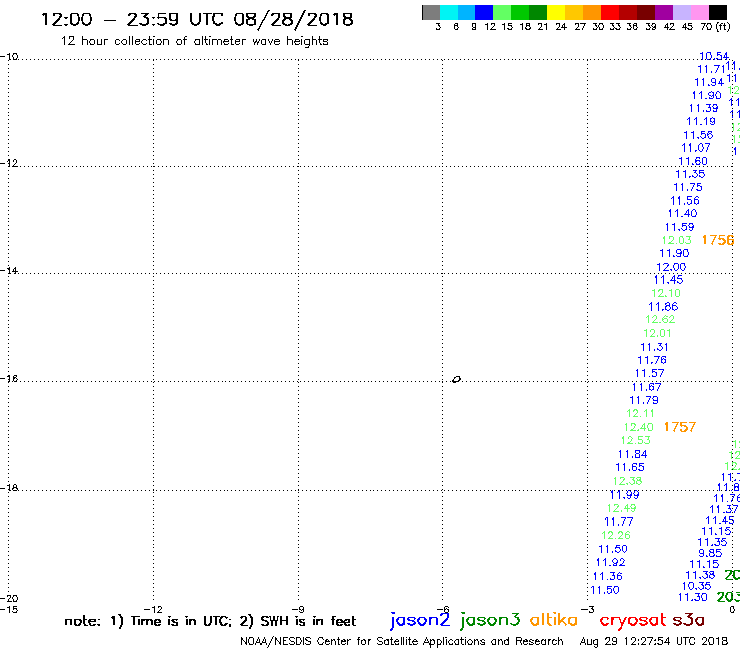740x650 pixels.
Task: Pick the 11.84 wave height reading
Action: coord(632,454)
